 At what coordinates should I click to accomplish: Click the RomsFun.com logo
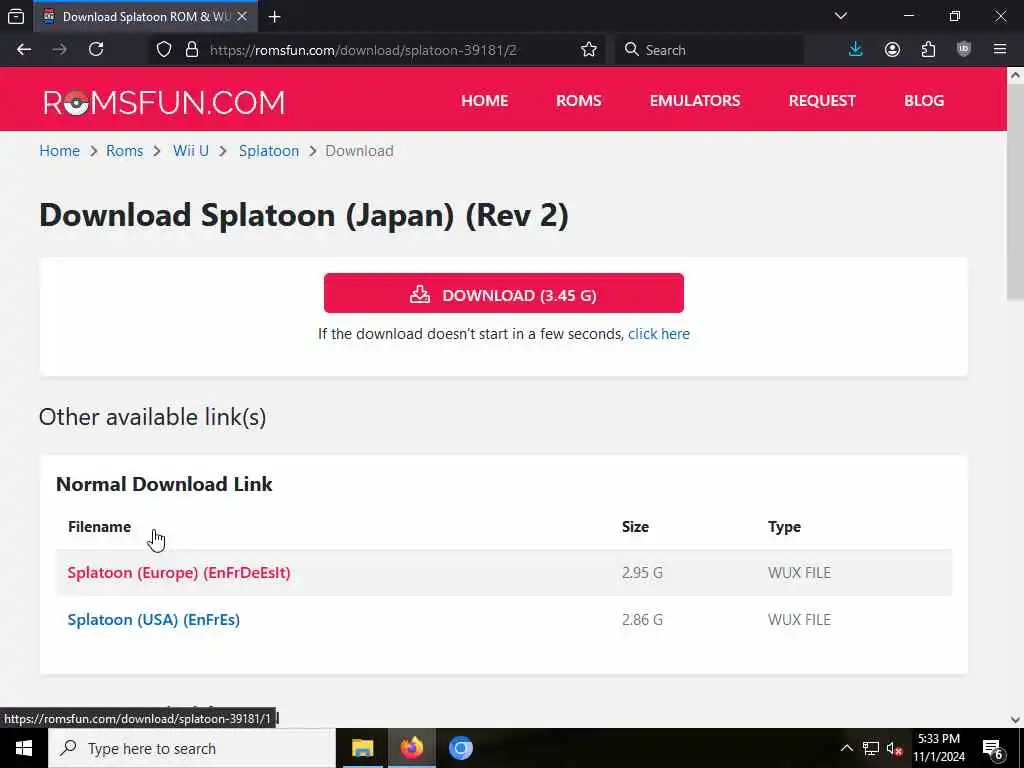[164, 103]
